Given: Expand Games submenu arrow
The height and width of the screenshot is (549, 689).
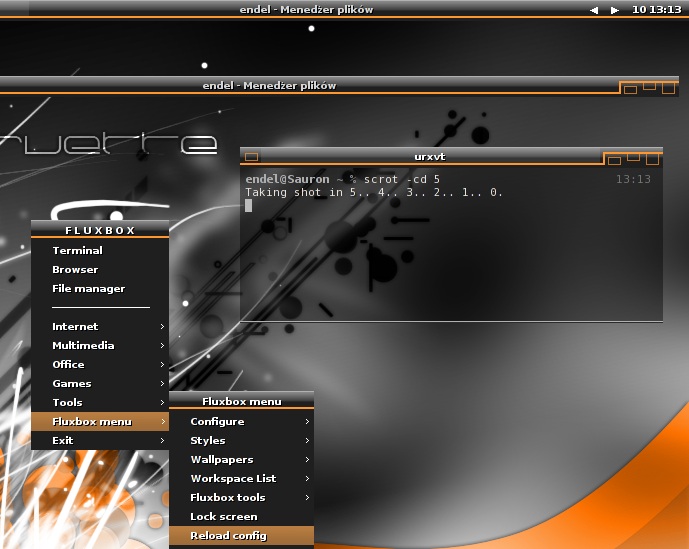Looking at the screenshot, I should [162, 383].
